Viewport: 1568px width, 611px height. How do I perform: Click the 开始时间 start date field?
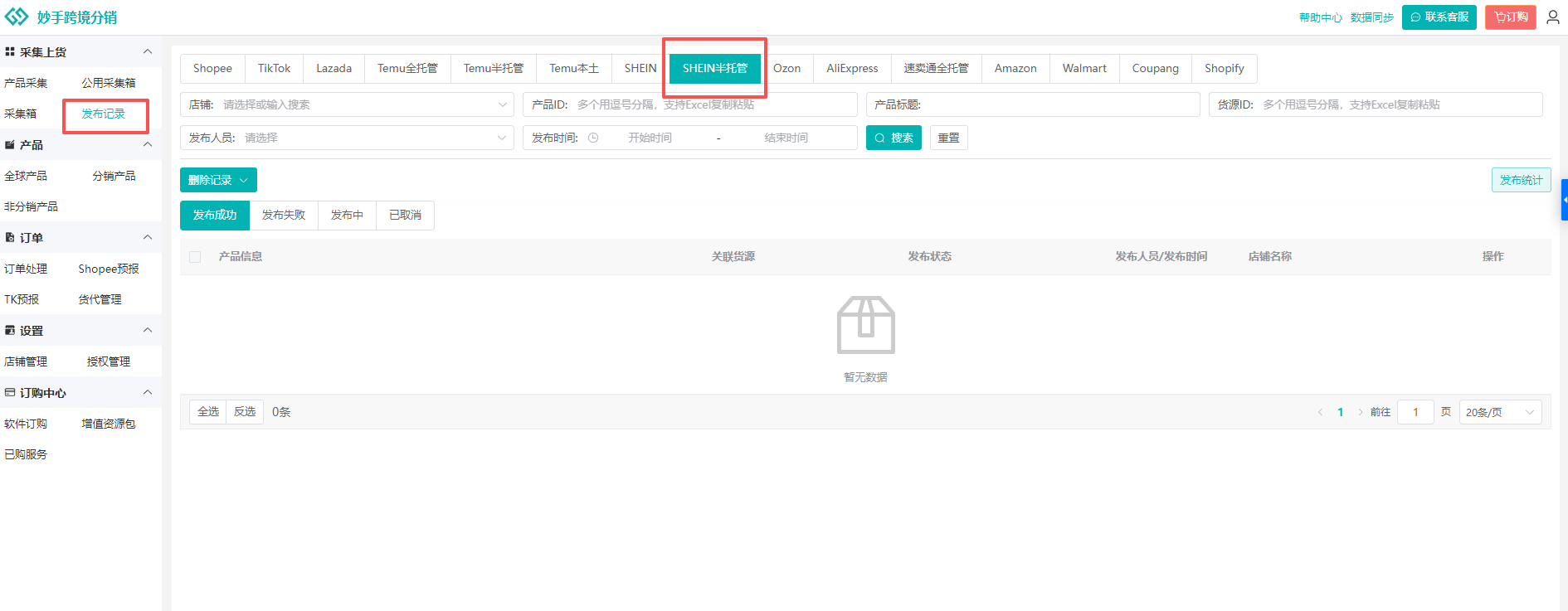[x=650, y=138]
